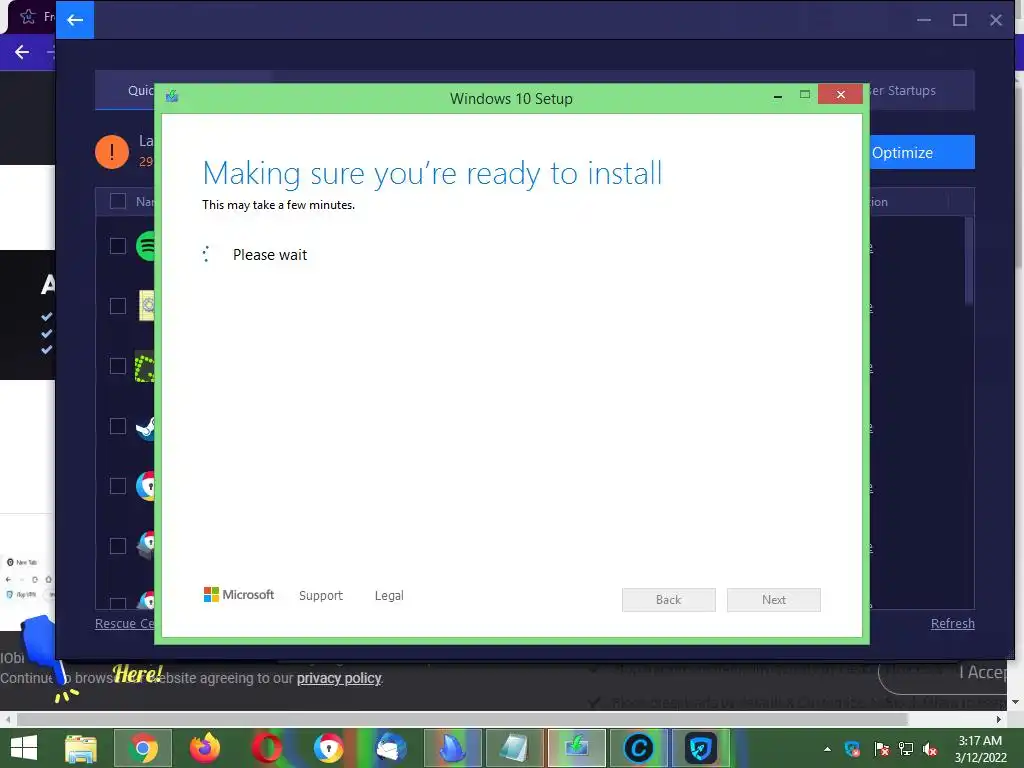Check the yellow notepad item checkbox
Screen dimensions: 1024x768
click(x=118, y=306)
